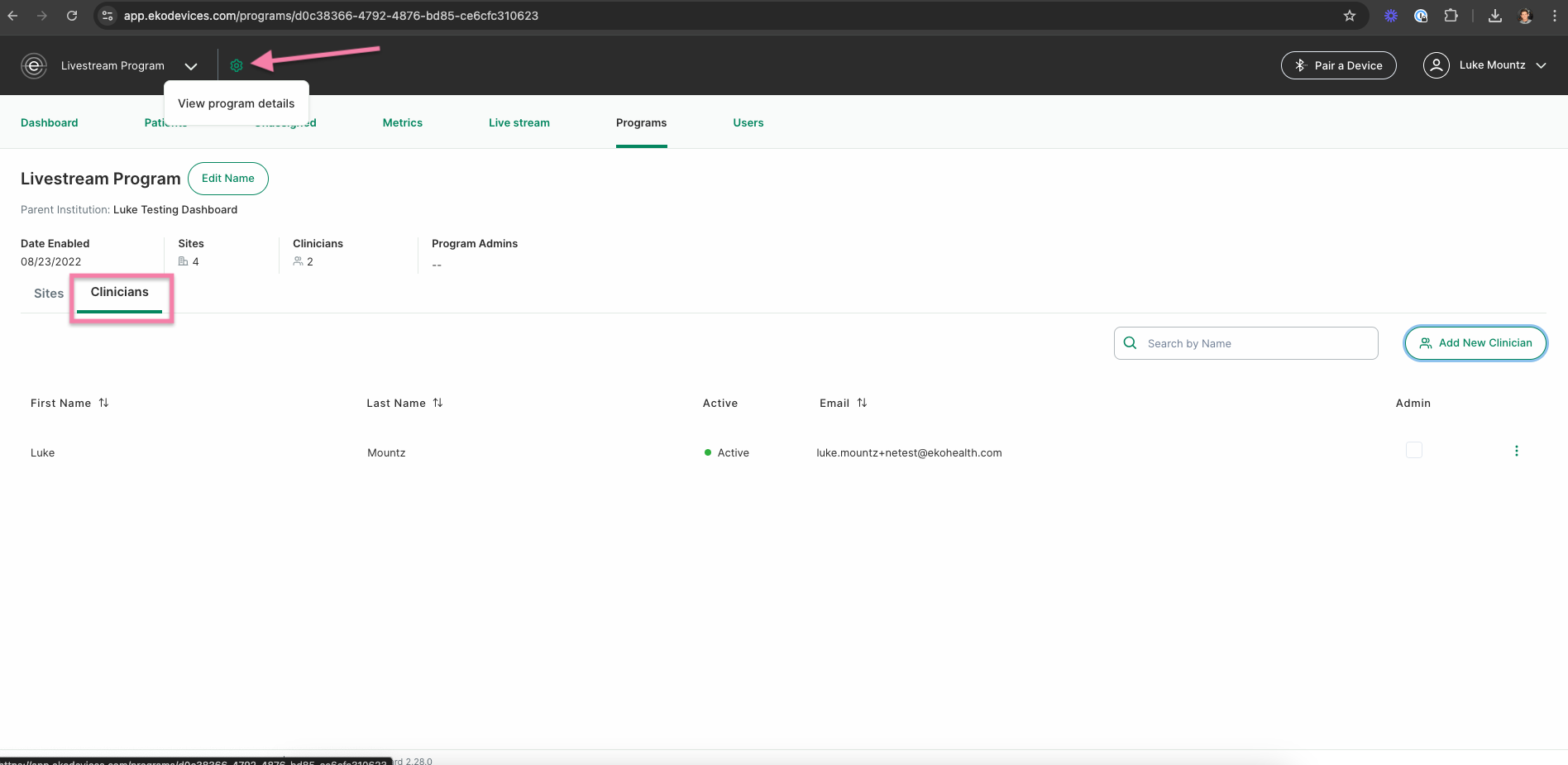The width and height of the screenshot is (1568, 765).
Task: Toggle Admin checkbox for Luke Mountz
Action: 1414,450
